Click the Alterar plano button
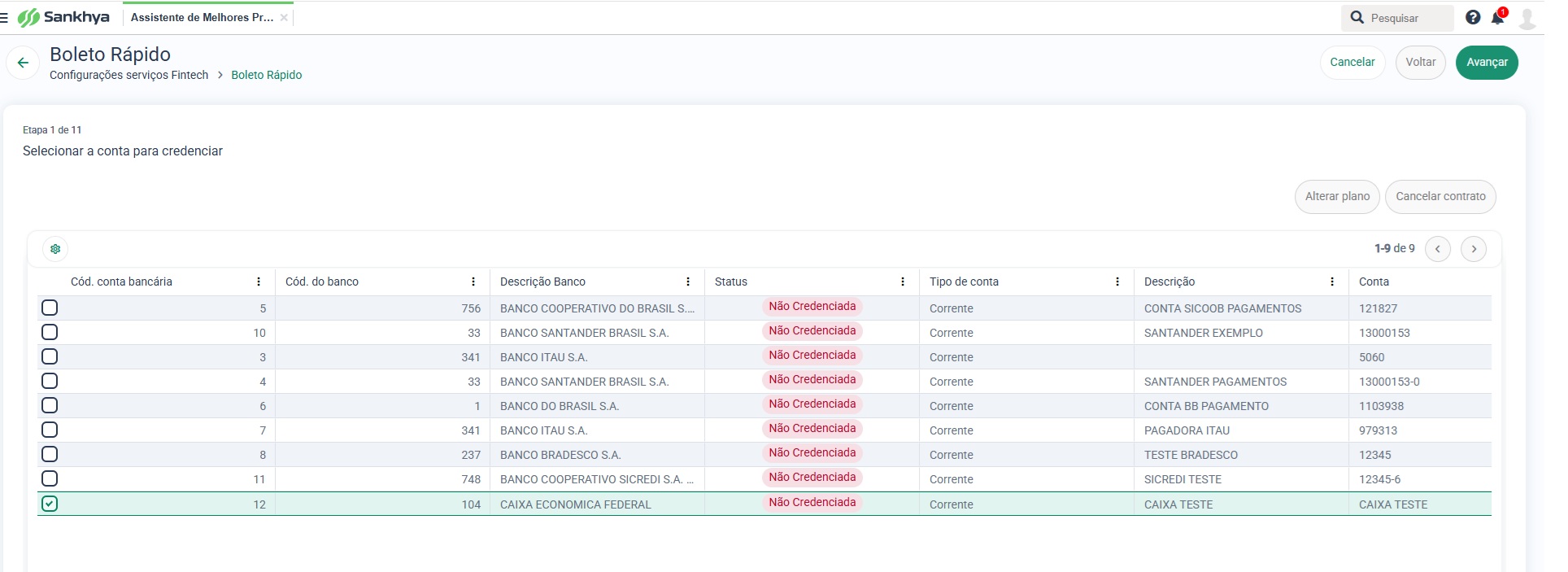 [1337, 196]
